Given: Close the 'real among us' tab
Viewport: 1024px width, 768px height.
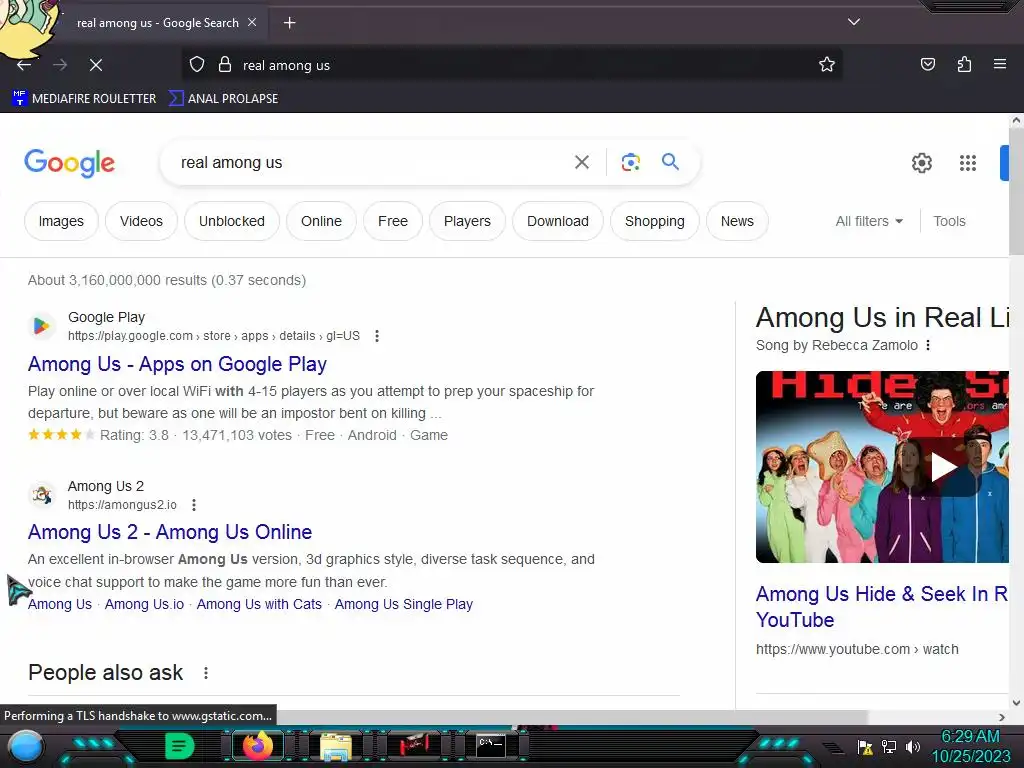Looking at the screenshot, I should (252, 22).
